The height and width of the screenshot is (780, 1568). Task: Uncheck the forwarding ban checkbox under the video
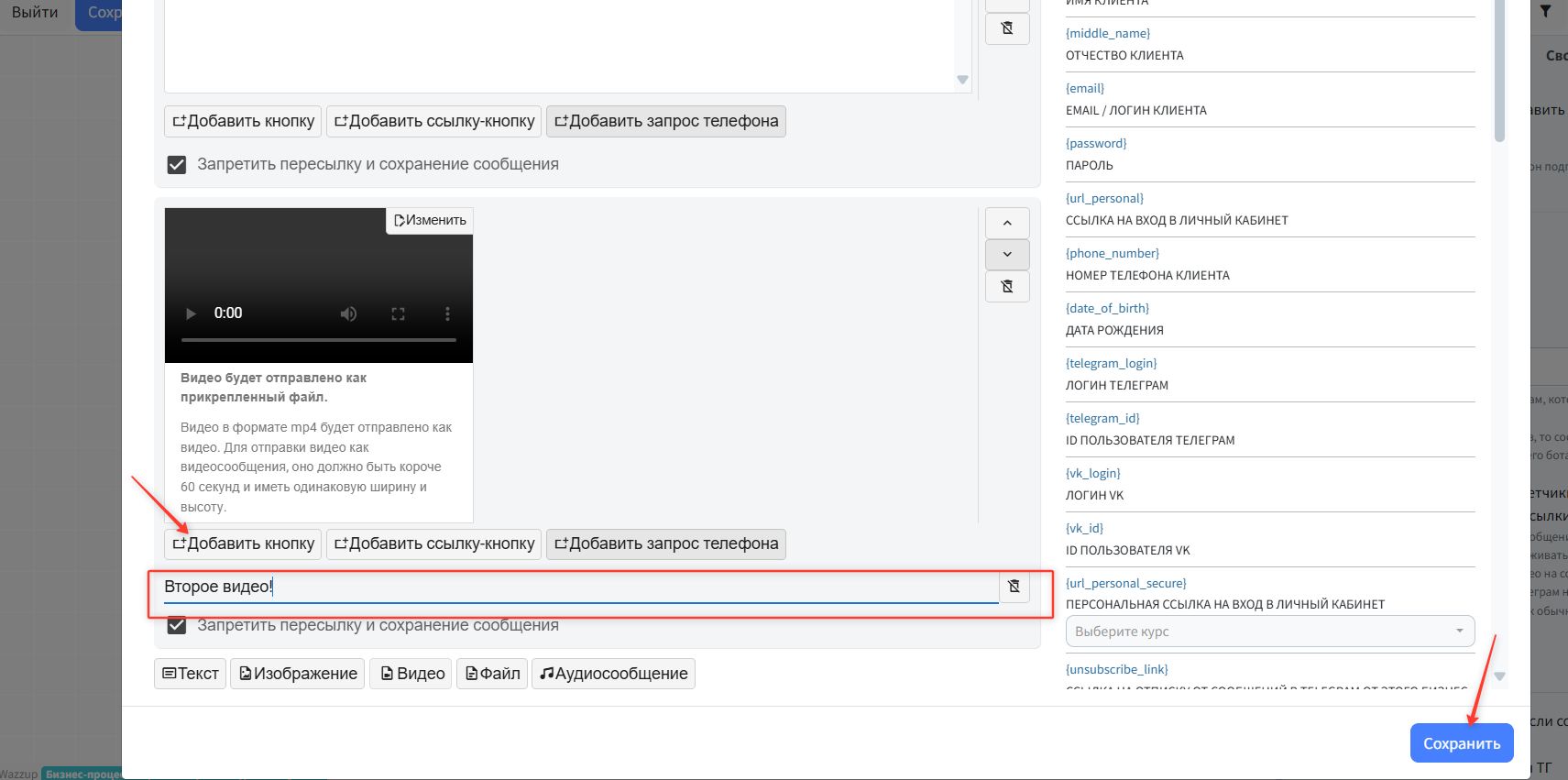[x=177, y=625]
